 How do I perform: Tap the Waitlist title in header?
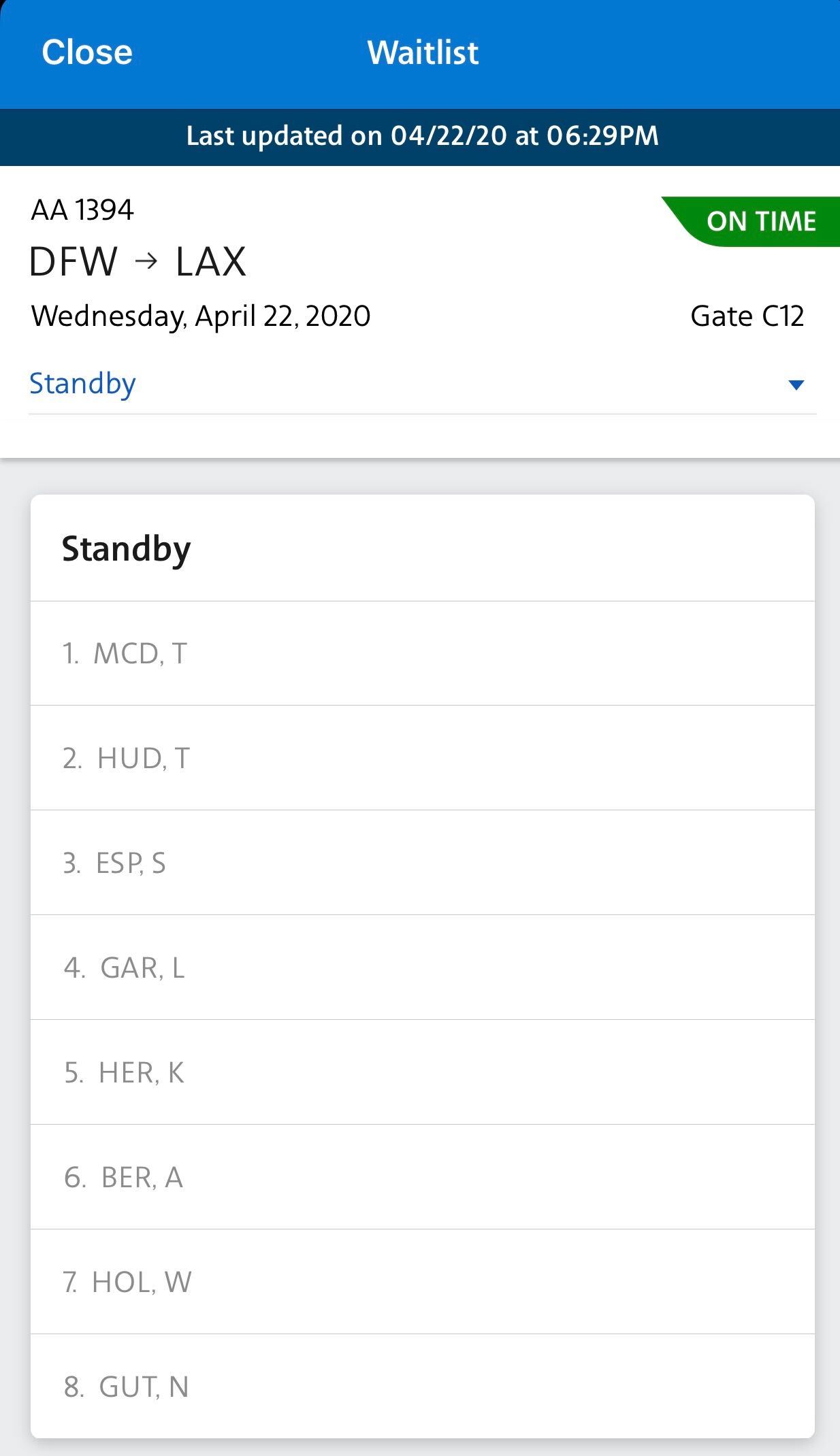click(x=423, y=52)
